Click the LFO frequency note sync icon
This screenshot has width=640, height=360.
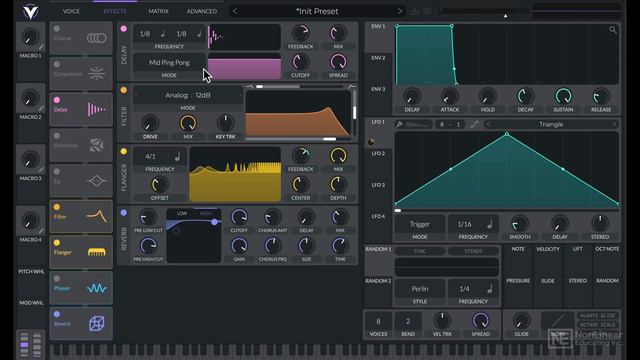click(x=490, y=224)
